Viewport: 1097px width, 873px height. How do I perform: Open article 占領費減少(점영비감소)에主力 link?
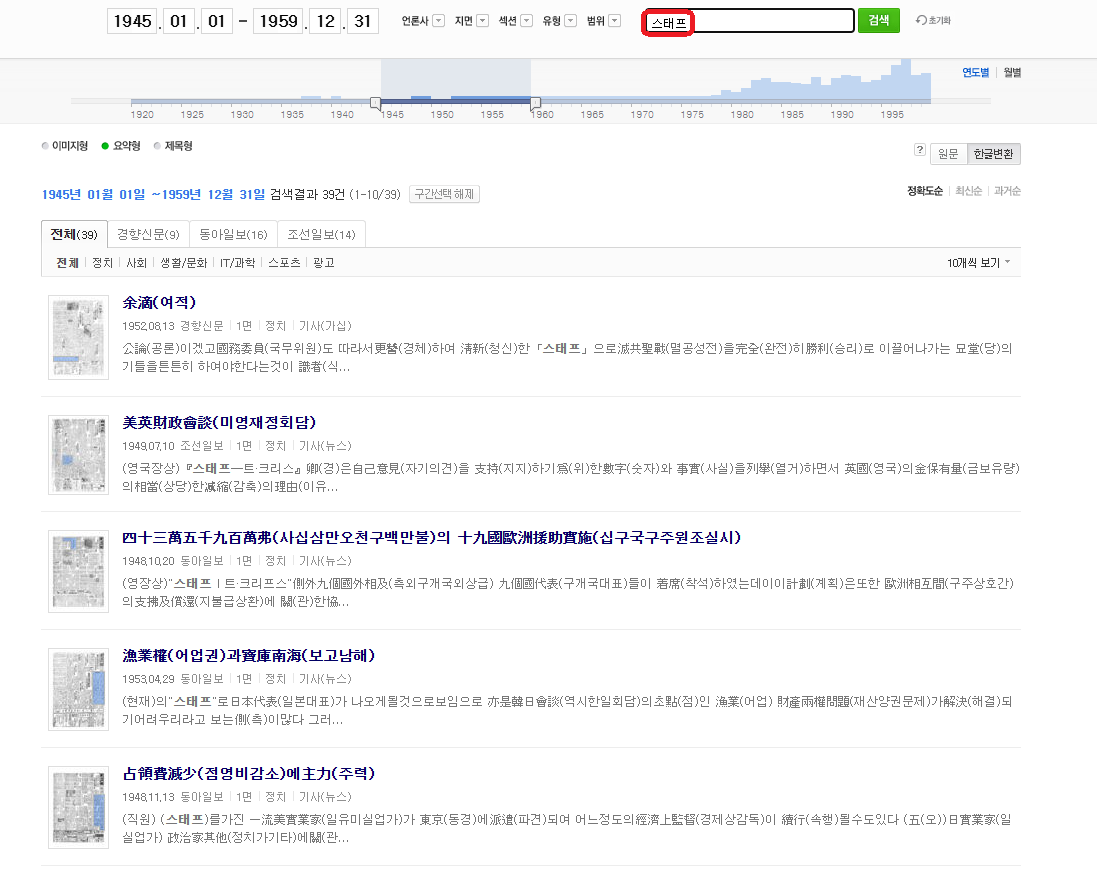249,773
